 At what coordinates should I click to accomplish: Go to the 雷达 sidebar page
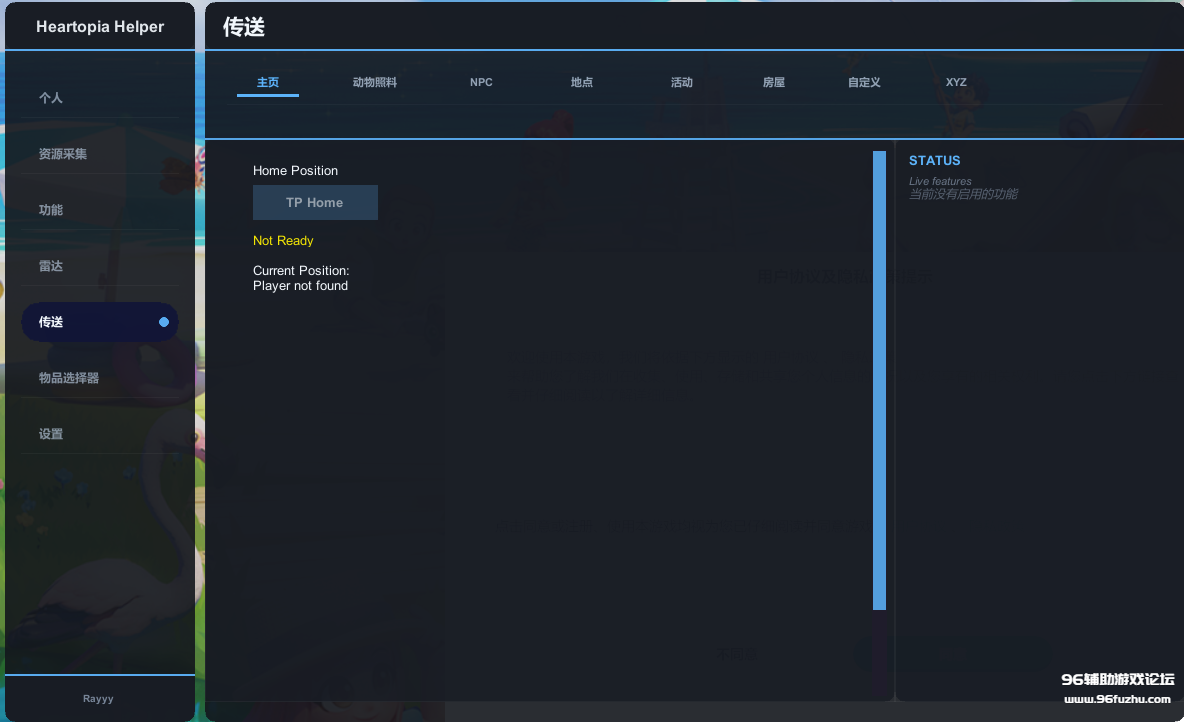tap(51, 266)
